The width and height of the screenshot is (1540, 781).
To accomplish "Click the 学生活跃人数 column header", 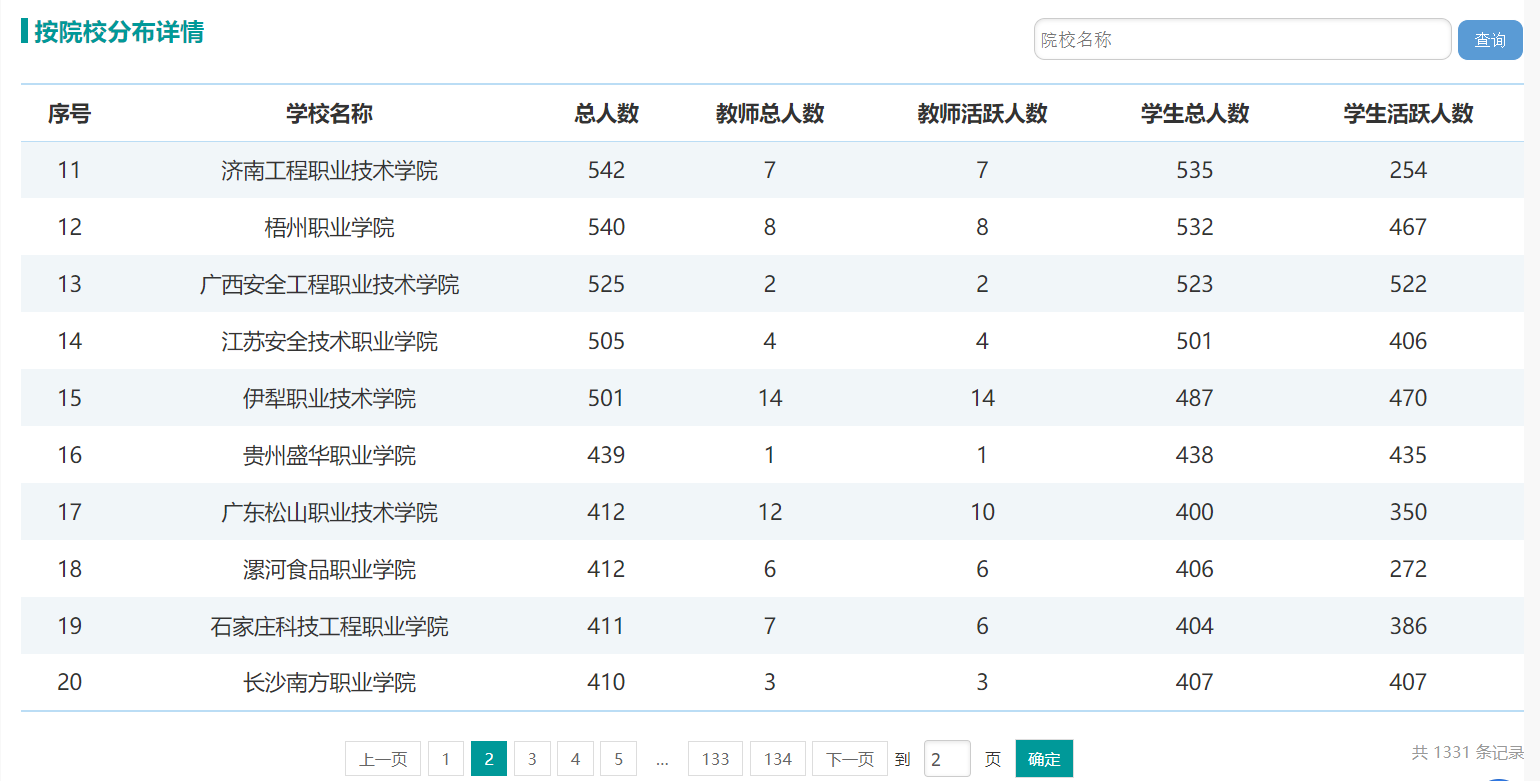I will tap(1408, 114).
